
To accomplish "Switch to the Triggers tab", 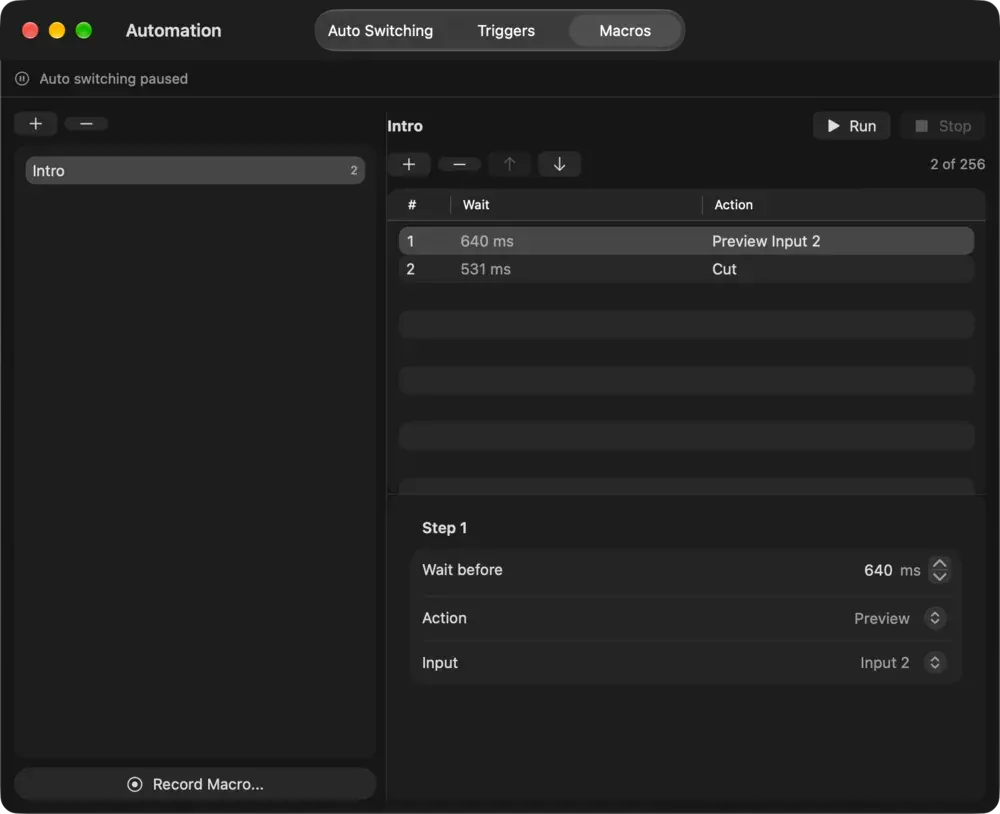I will pos(506,31).
